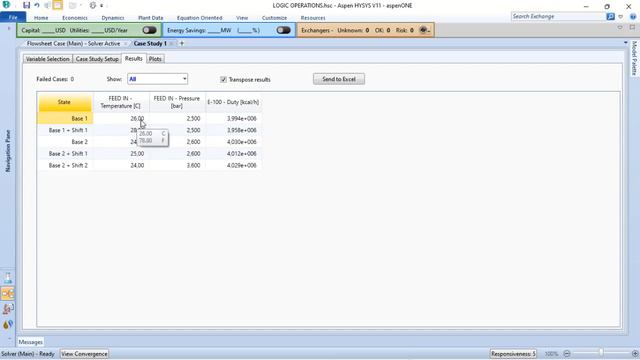Screen dimensions: 640x360
Task: Select the Base 1 state row
Action: 65,118
